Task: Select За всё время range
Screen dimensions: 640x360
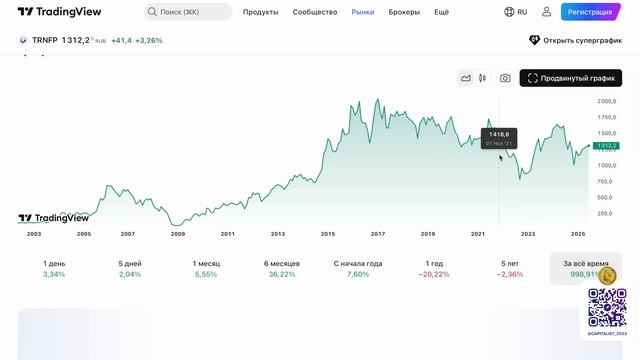Action: [586, 269]
